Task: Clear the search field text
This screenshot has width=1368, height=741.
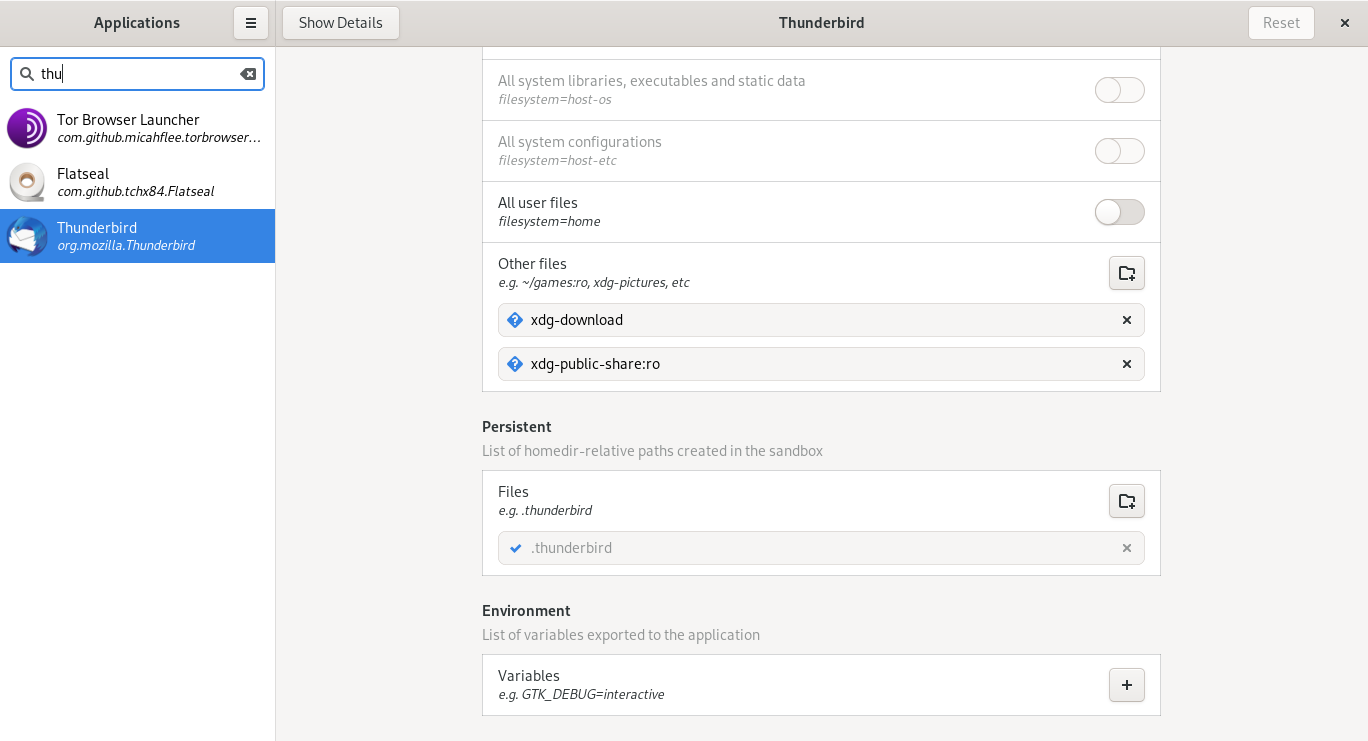Action: [x=248, y=74]
